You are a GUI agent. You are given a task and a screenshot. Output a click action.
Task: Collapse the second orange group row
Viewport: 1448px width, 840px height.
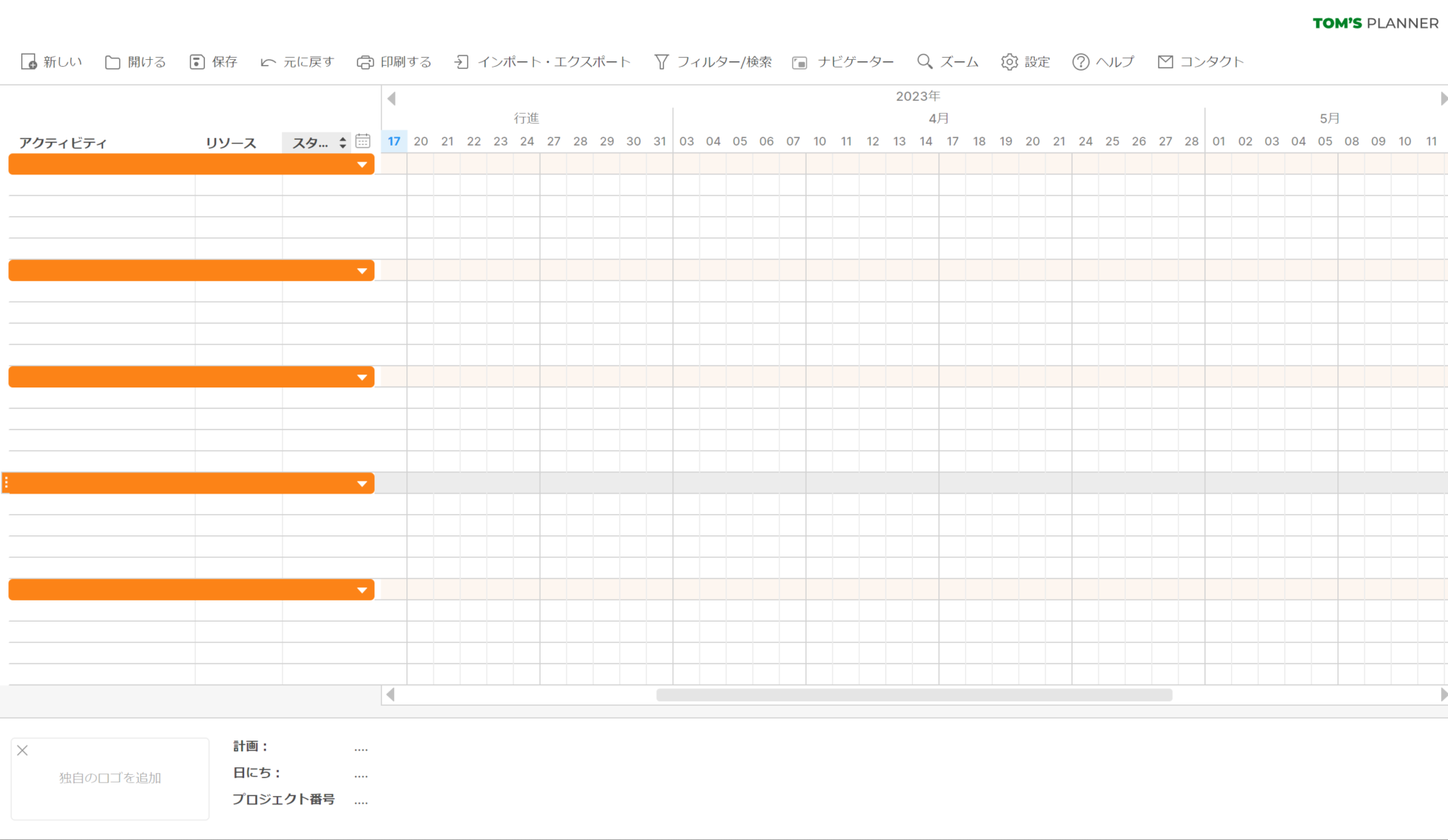[362, 270]
